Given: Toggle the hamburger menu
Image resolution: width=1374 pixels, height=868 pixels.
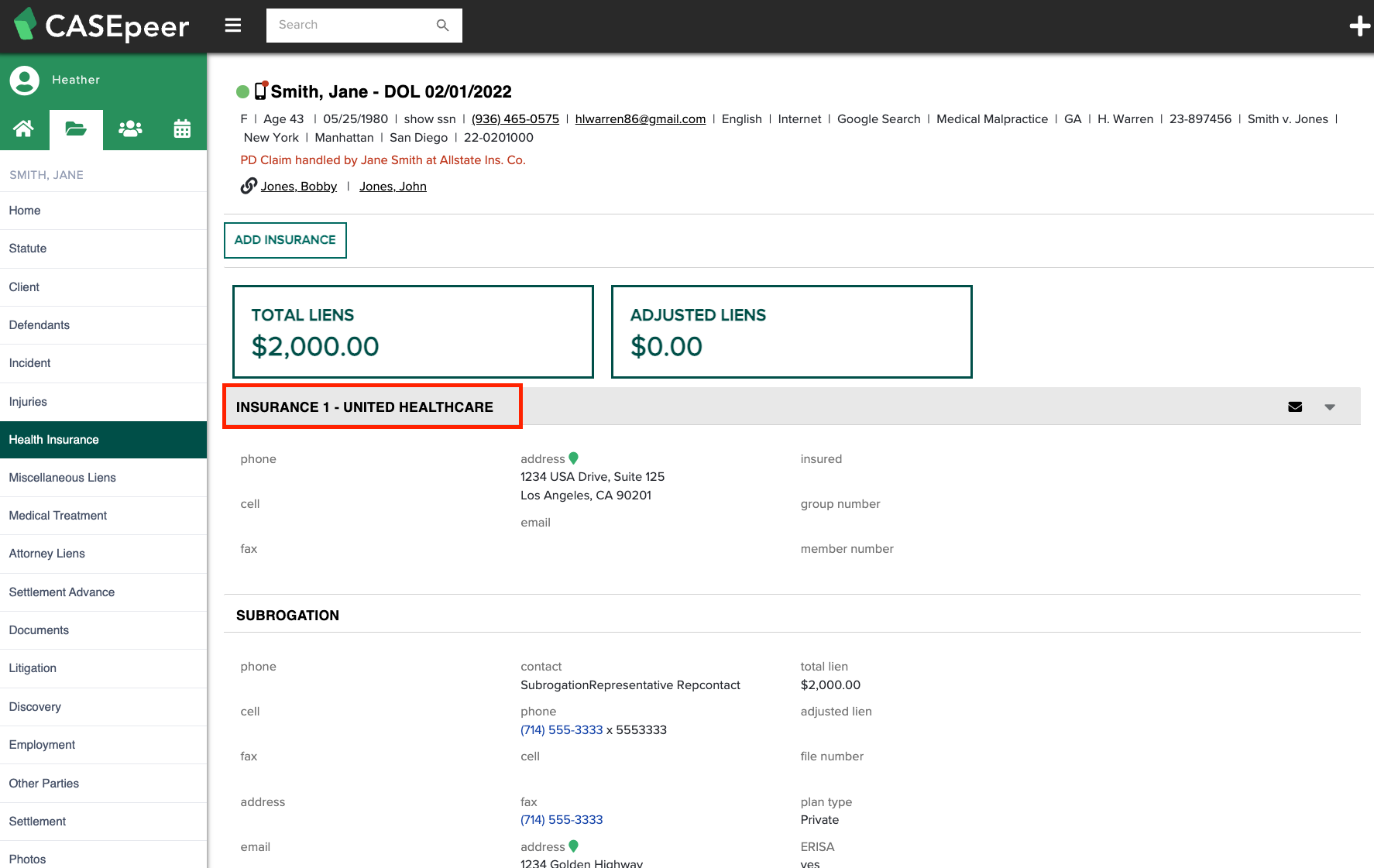Looking at the screenshot, I should tap(233, 26).
